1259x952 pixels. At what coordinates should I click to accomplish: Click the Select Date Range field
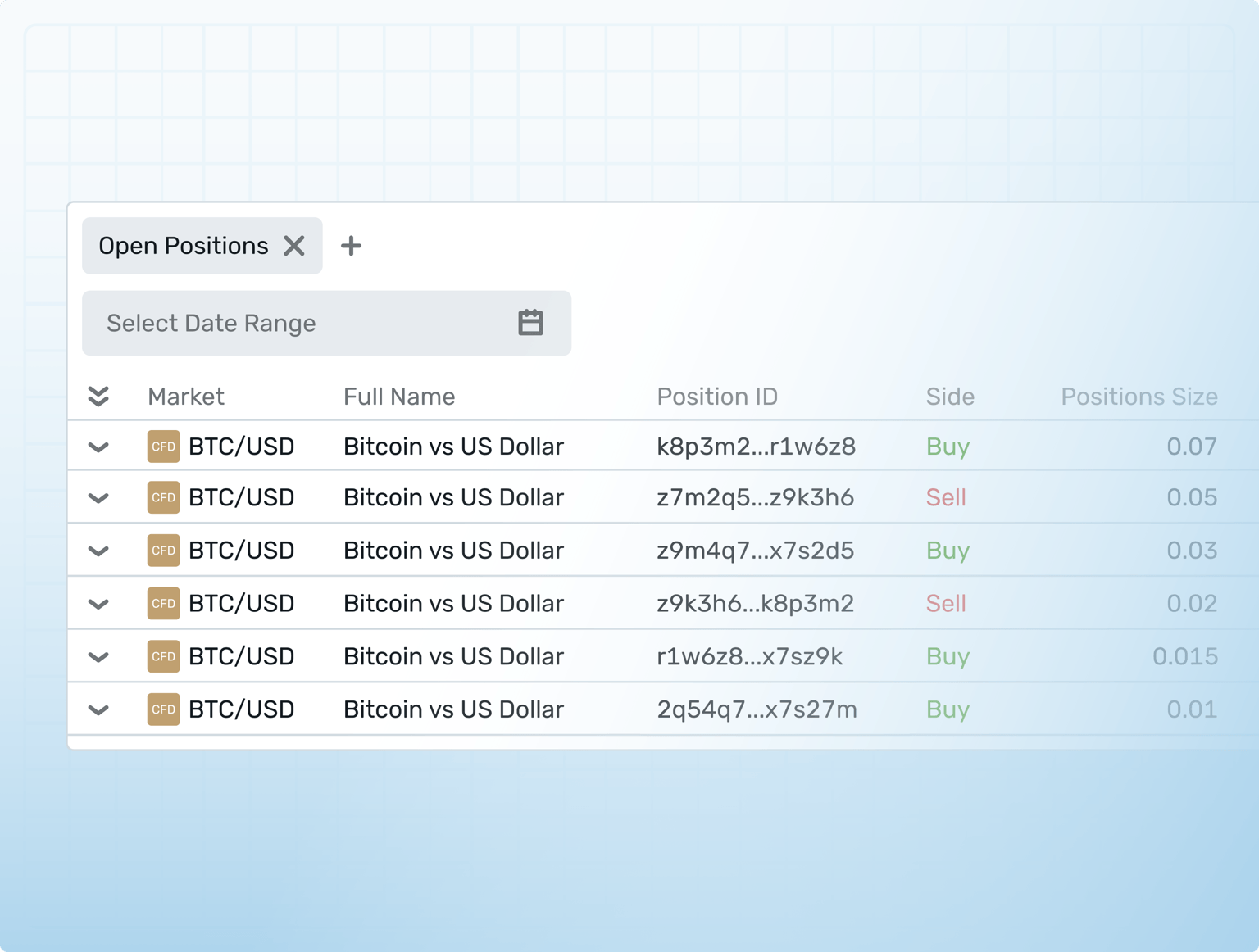(326, 323)
